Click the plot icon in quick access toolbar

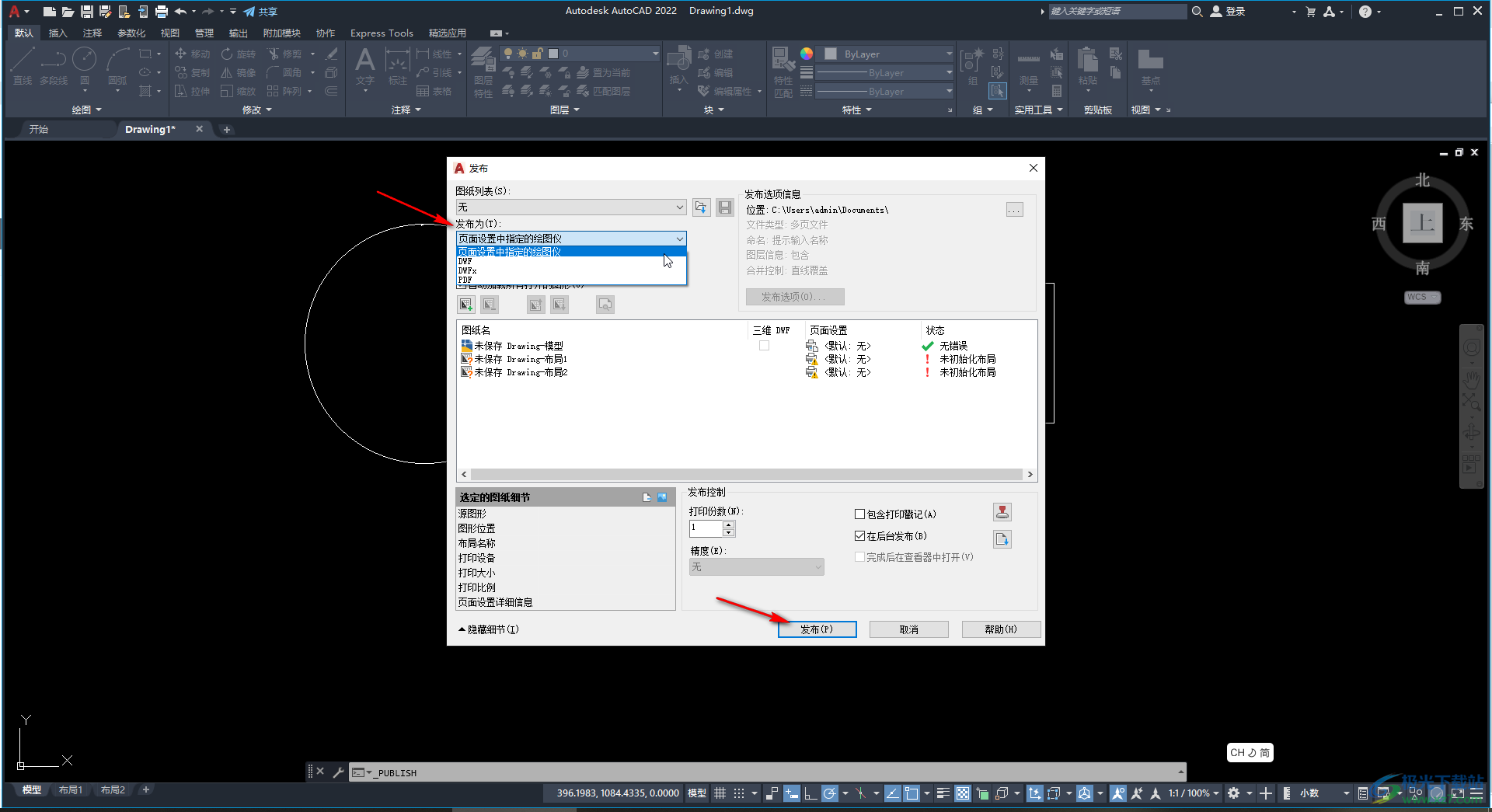[162, 12]
